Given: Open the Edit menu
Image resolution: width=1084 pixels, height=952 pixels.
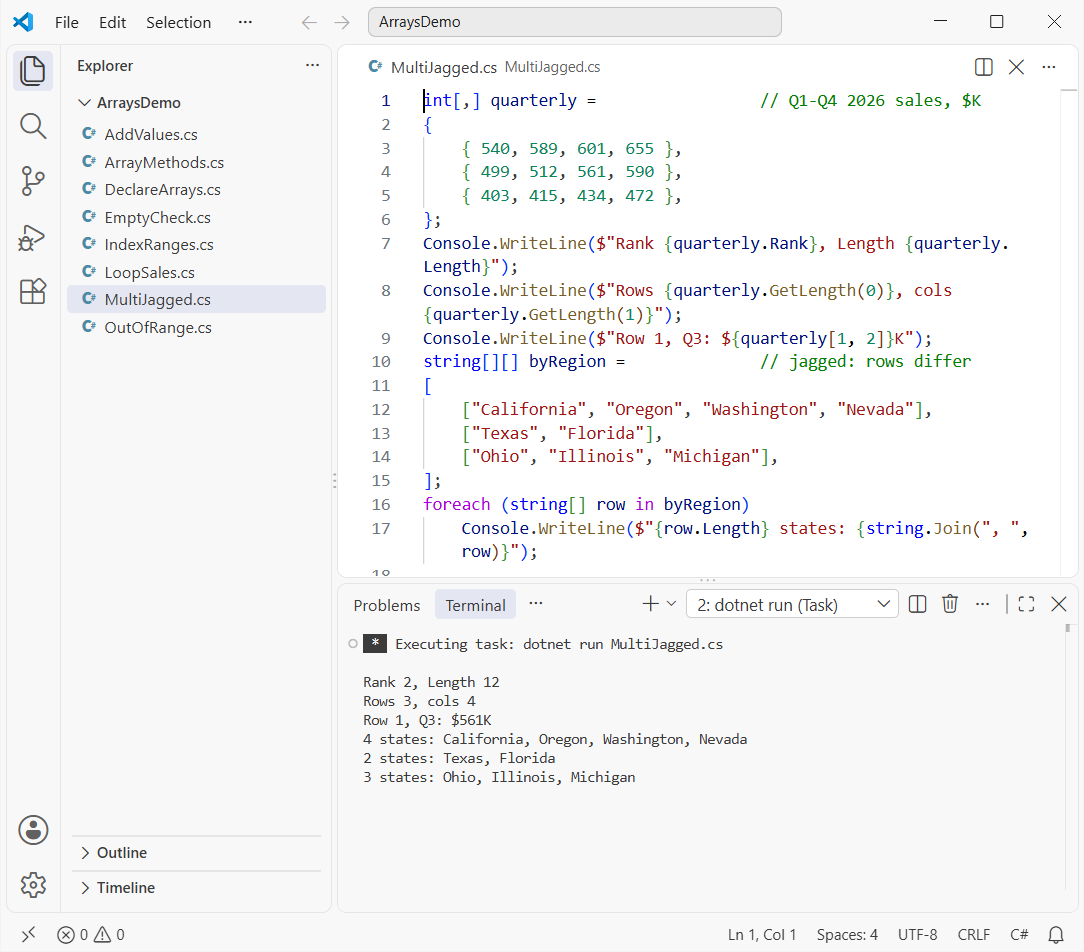Looking at the screenshot, I should [112, 23].
